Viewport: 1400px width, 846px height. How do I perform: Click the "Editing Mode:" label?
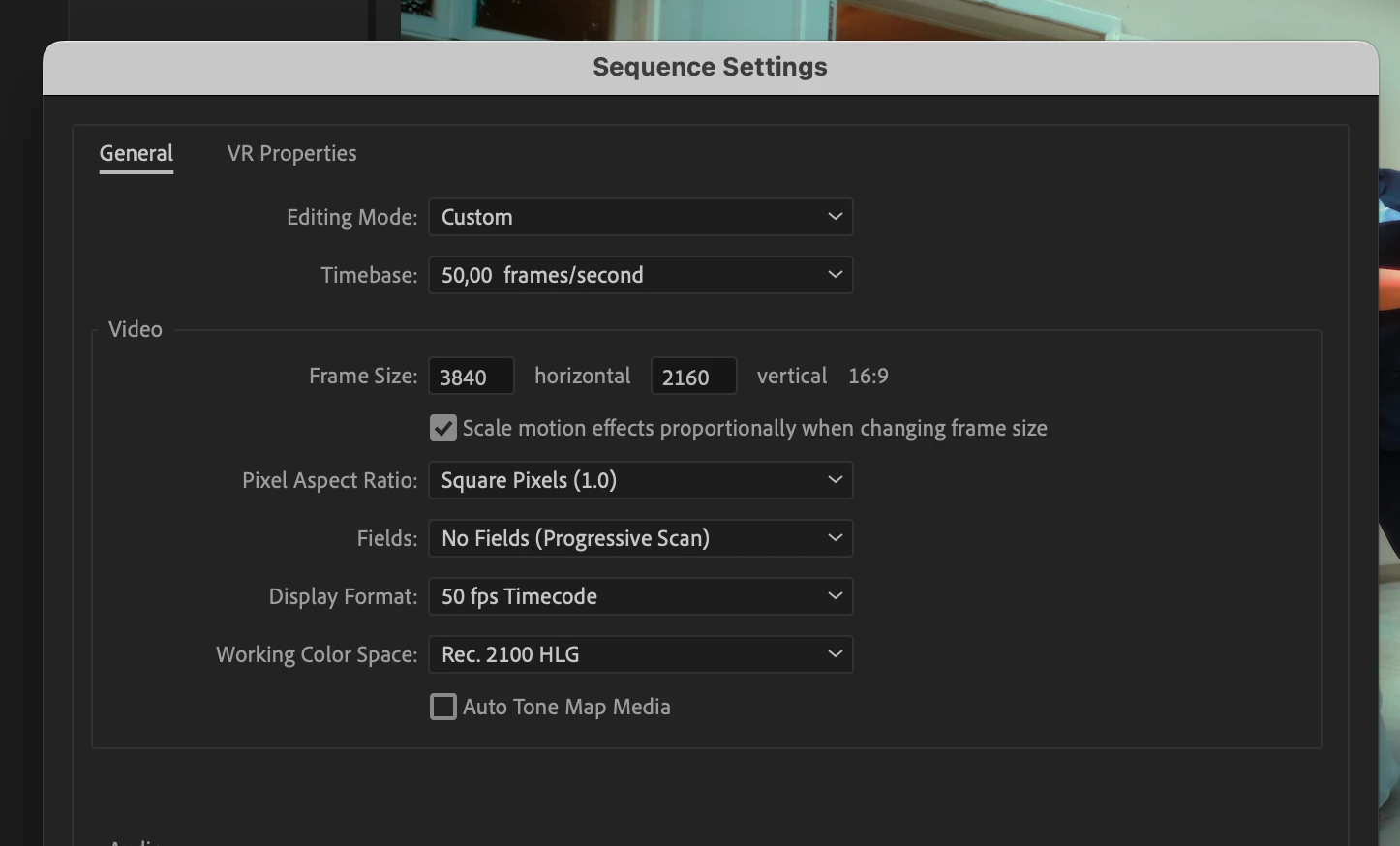point(351,217)
